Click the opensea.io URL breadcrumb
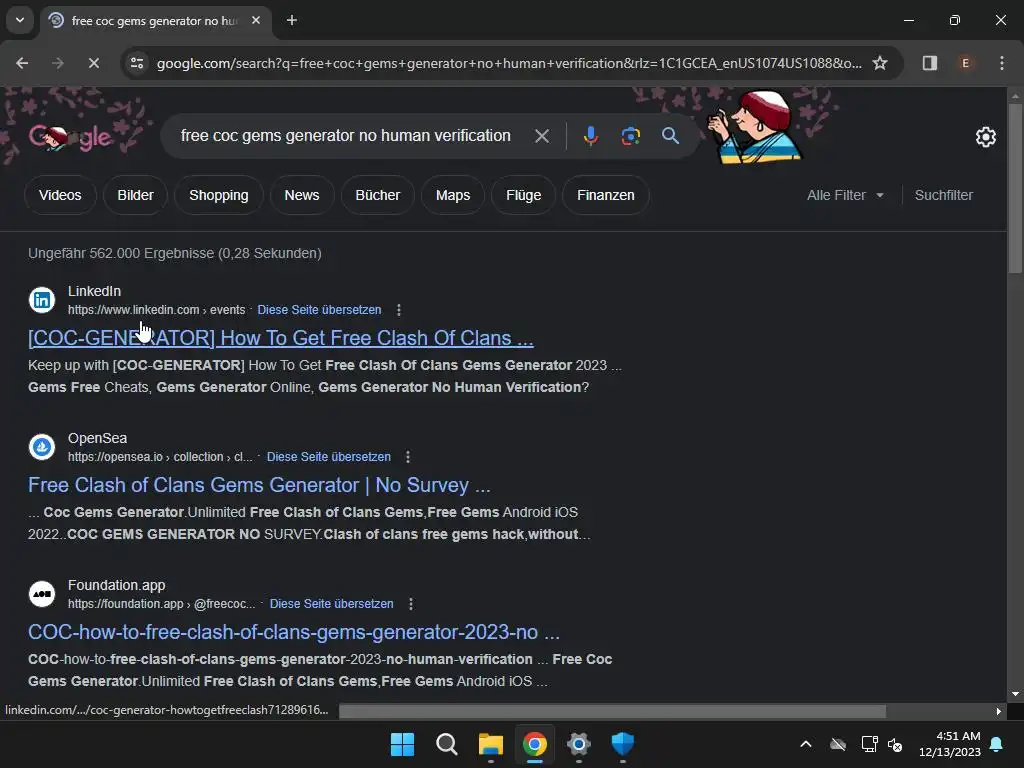Screen dimensions: 1024x768 [160, 456]
